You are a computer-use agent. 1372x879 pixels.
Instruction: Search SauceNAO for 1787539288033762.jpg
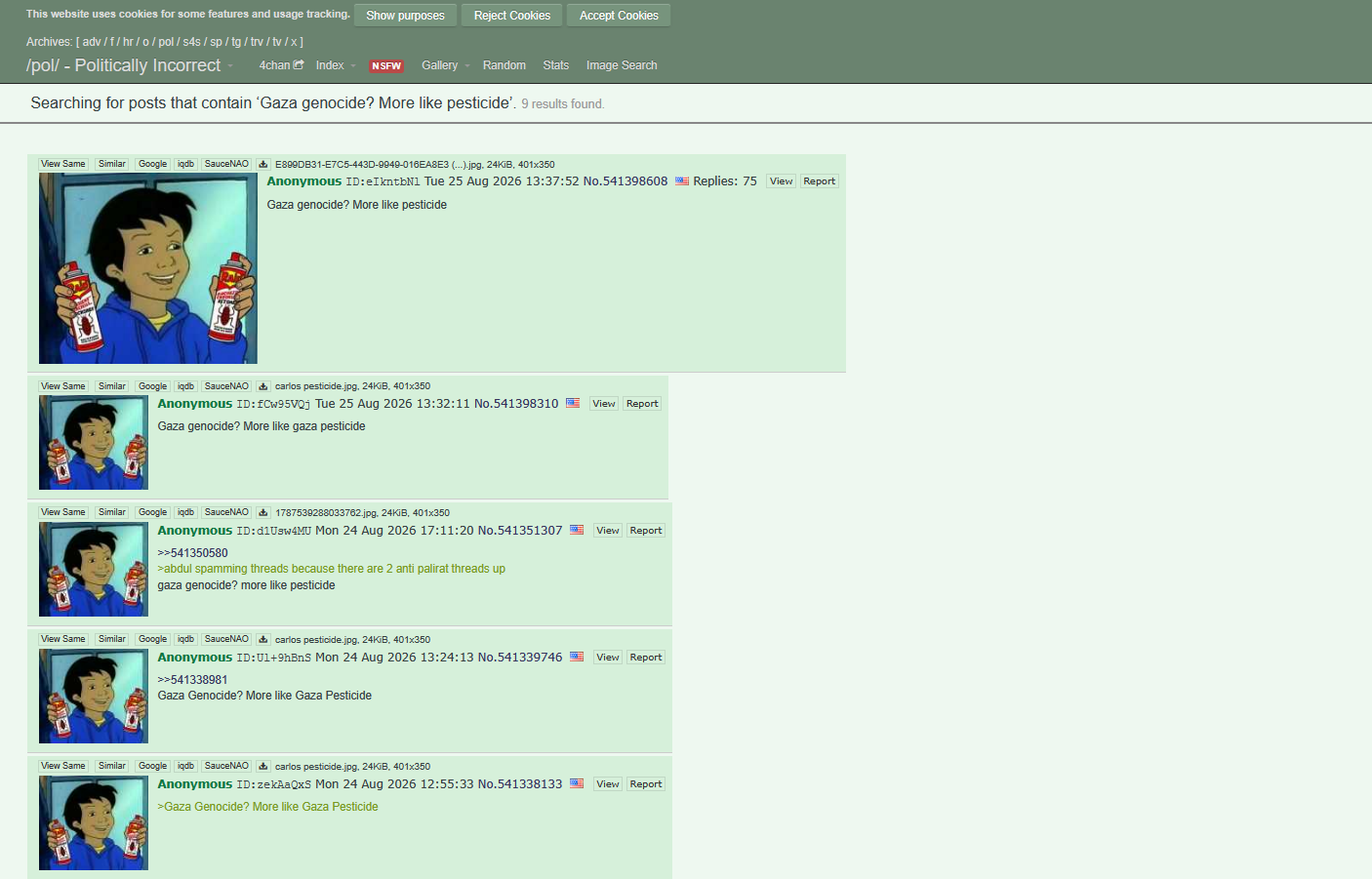[226, 512]
